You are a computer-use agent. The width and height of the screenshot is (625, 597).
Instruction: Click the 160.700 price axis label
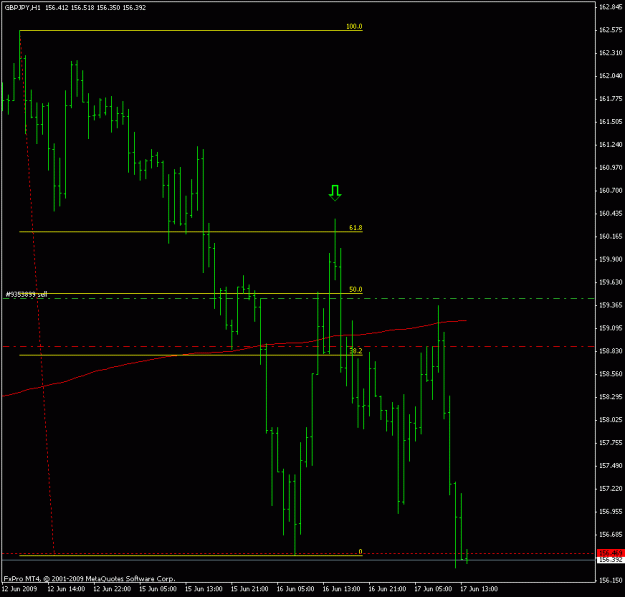(x=611, y=190)
